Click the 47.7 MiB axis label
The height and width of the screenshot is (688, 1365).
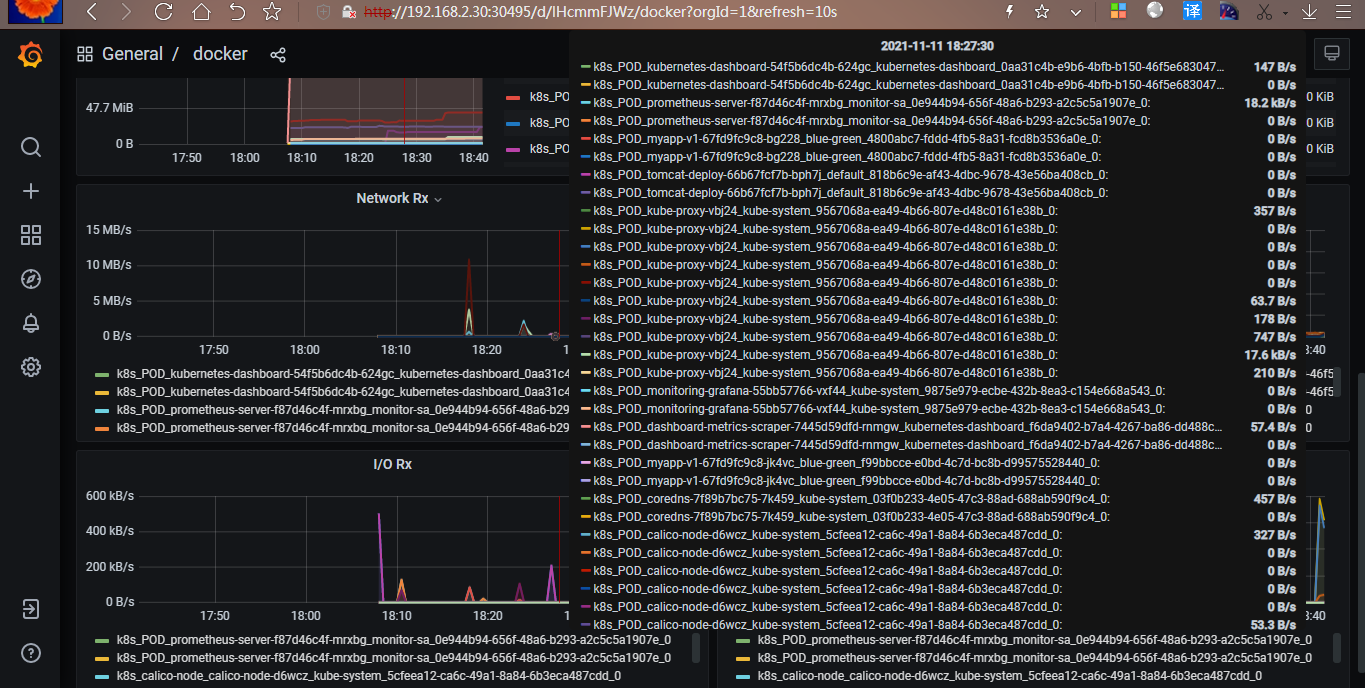[110, 107]
